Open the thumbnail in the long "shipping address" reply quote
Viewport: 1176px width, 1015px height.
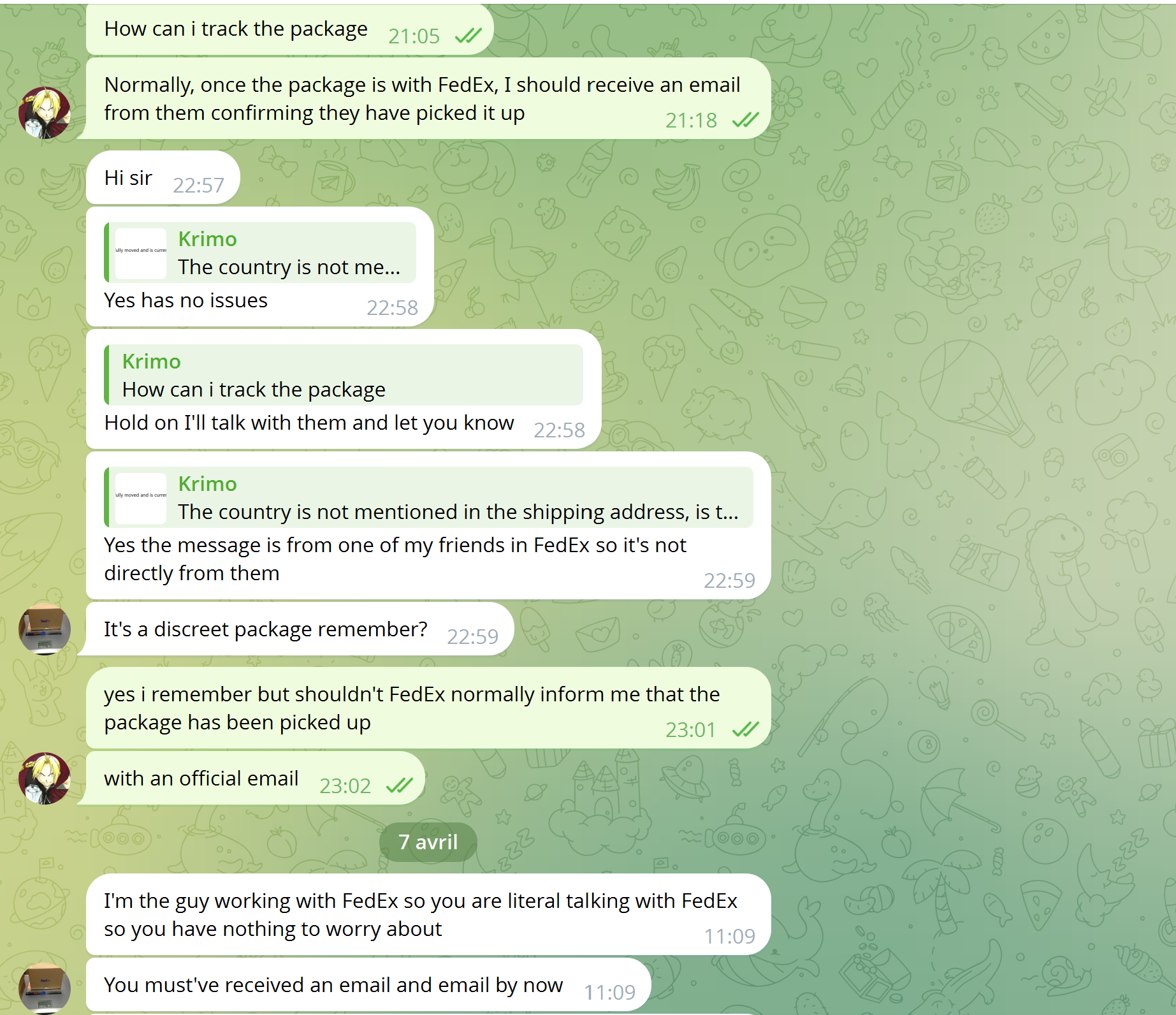tap(141, 498)
